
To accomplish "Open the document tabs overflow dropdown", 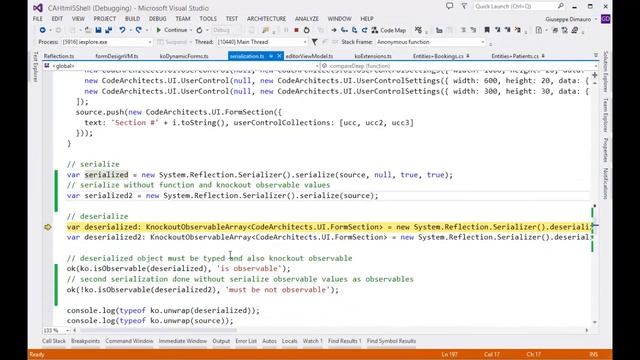I will click(x=596, y=56).
